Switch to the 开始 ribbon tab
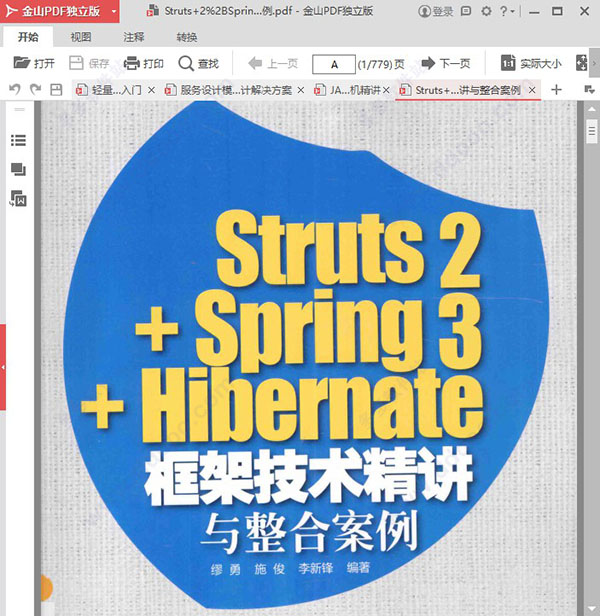The height and width of the screenshot is (616, 600). point(28,37)
